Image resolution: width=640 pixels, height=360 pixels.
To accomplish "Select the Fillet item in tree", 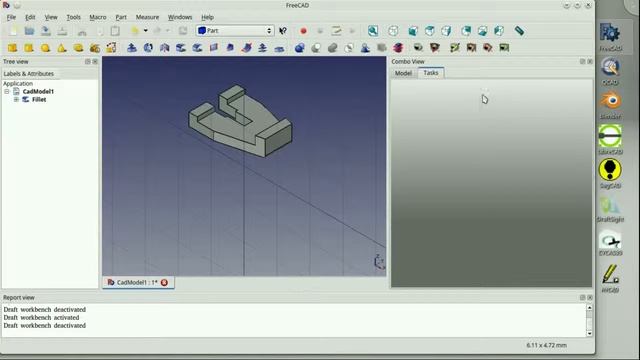I will coord(39,100).
